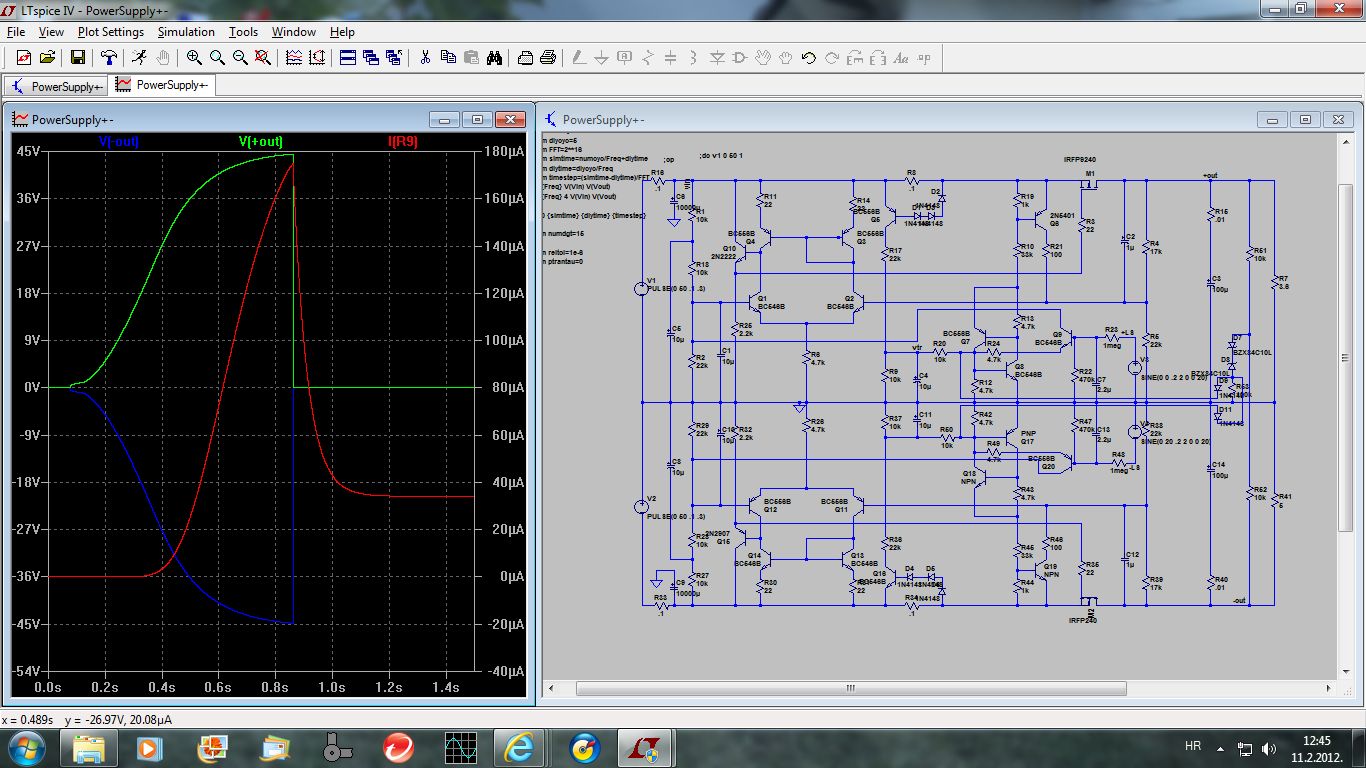1366x768 pixels.
Task: Open Control Panel via the hammer icon
Action: pos(108,58)
